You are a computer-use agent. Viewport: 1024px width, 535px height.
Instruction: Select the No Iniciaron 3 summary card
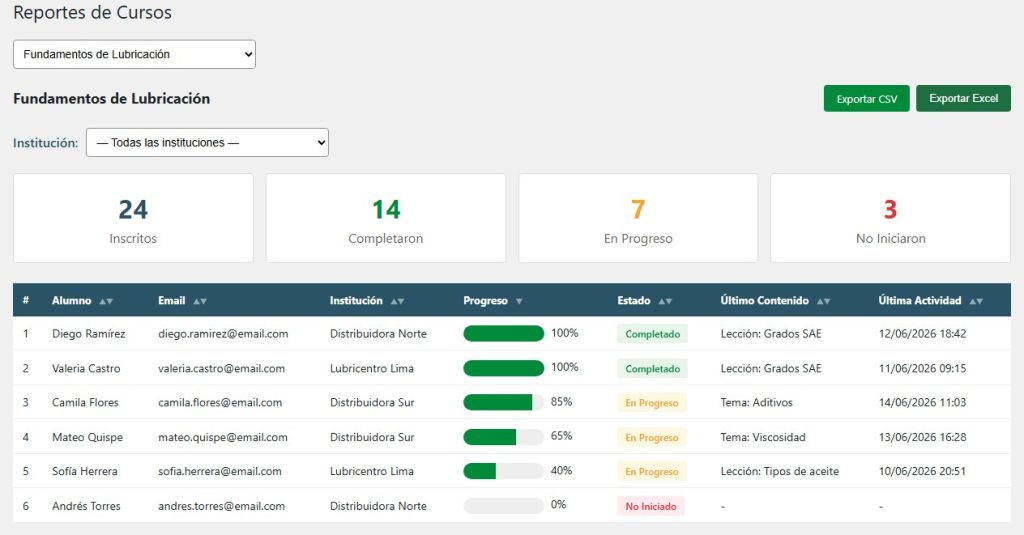pos(891,218)
